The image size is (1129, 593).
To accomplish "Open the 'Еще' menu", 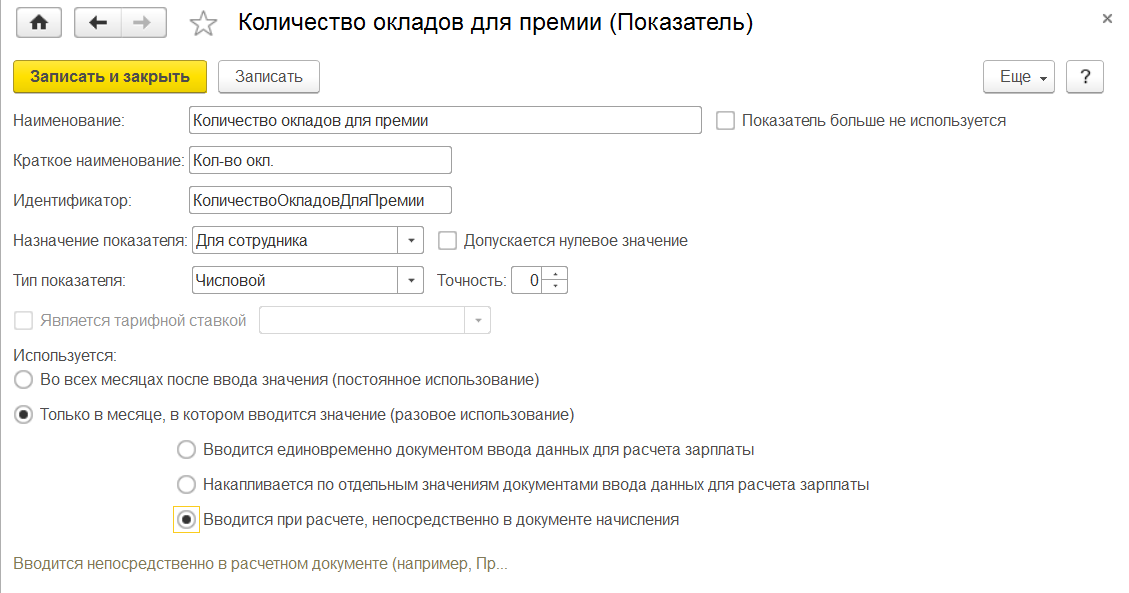I will coord(1019,77).
